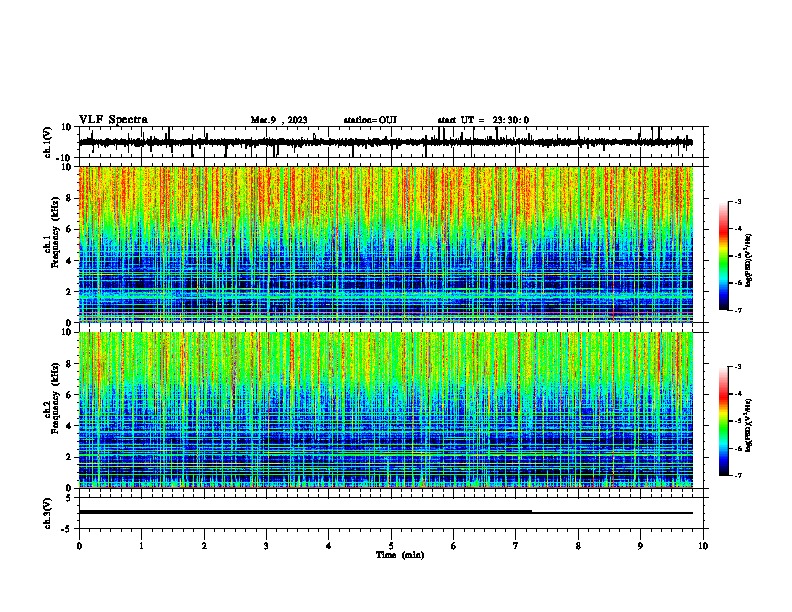792x612 pixels.
Task: Click the '-7' label on ch.2 color bar
Action: (x=737, y=475)
